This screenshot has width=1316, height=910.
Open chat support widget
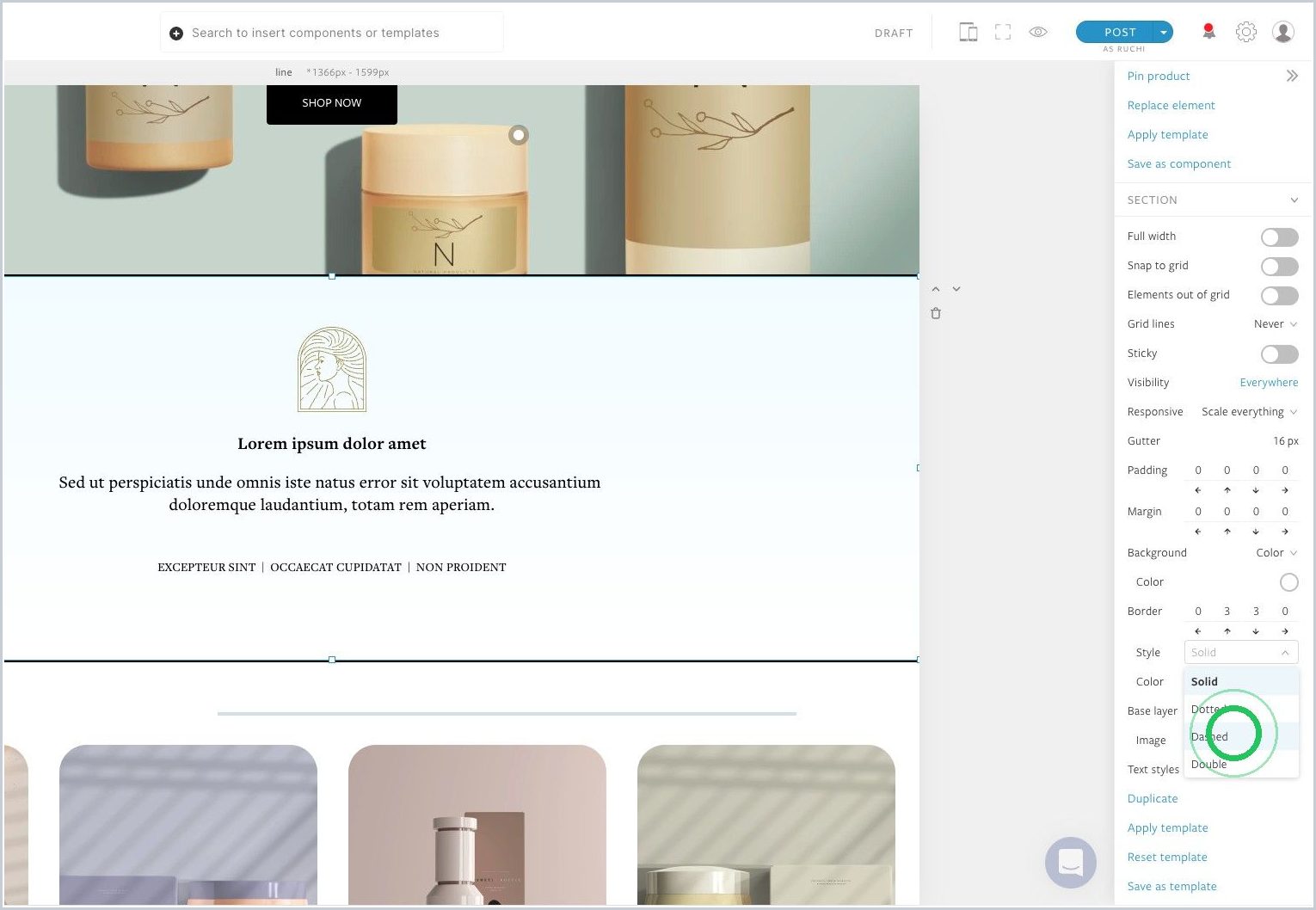click(1071, 862)
